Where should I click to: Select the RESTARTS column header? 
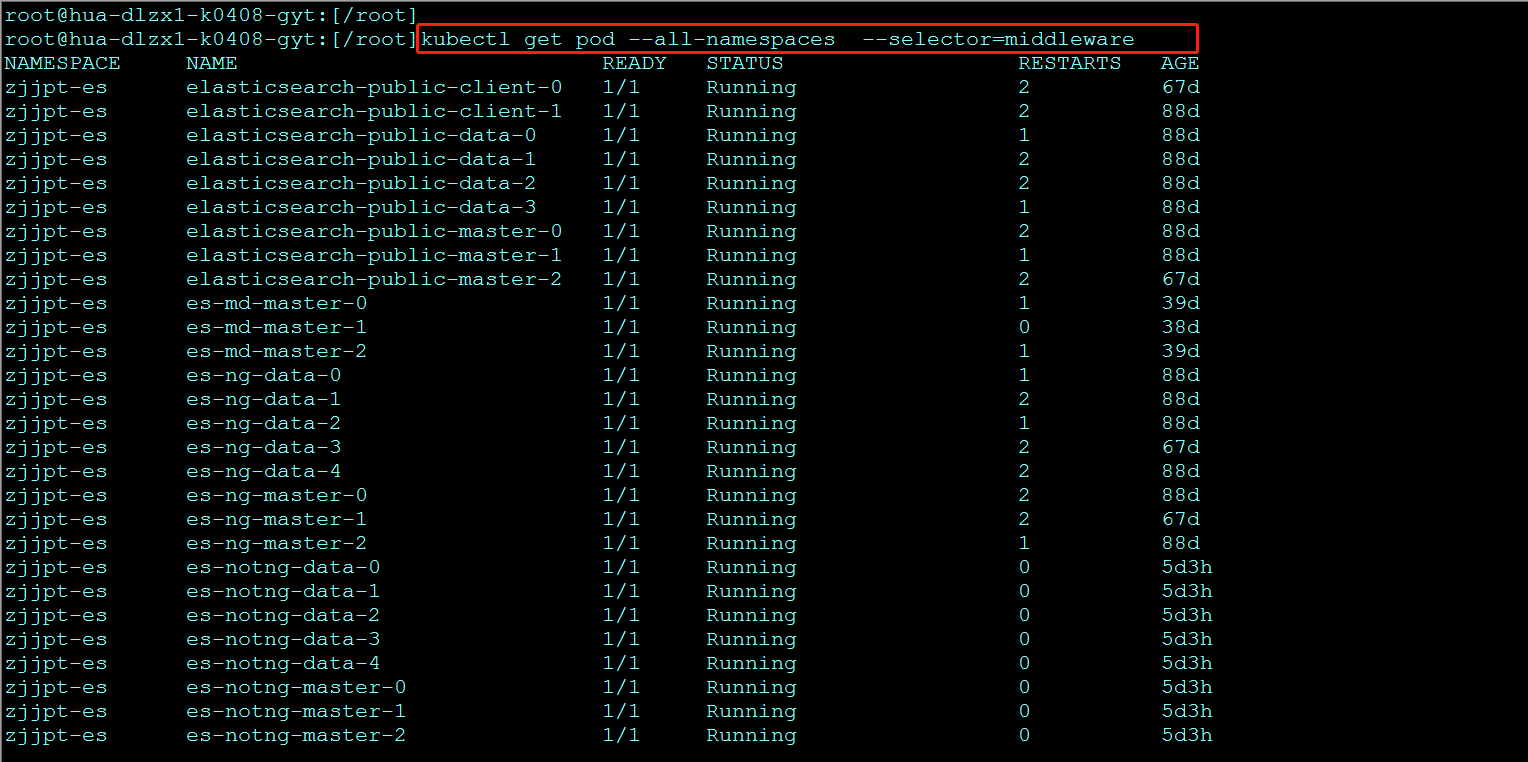tap(1070, 63)
